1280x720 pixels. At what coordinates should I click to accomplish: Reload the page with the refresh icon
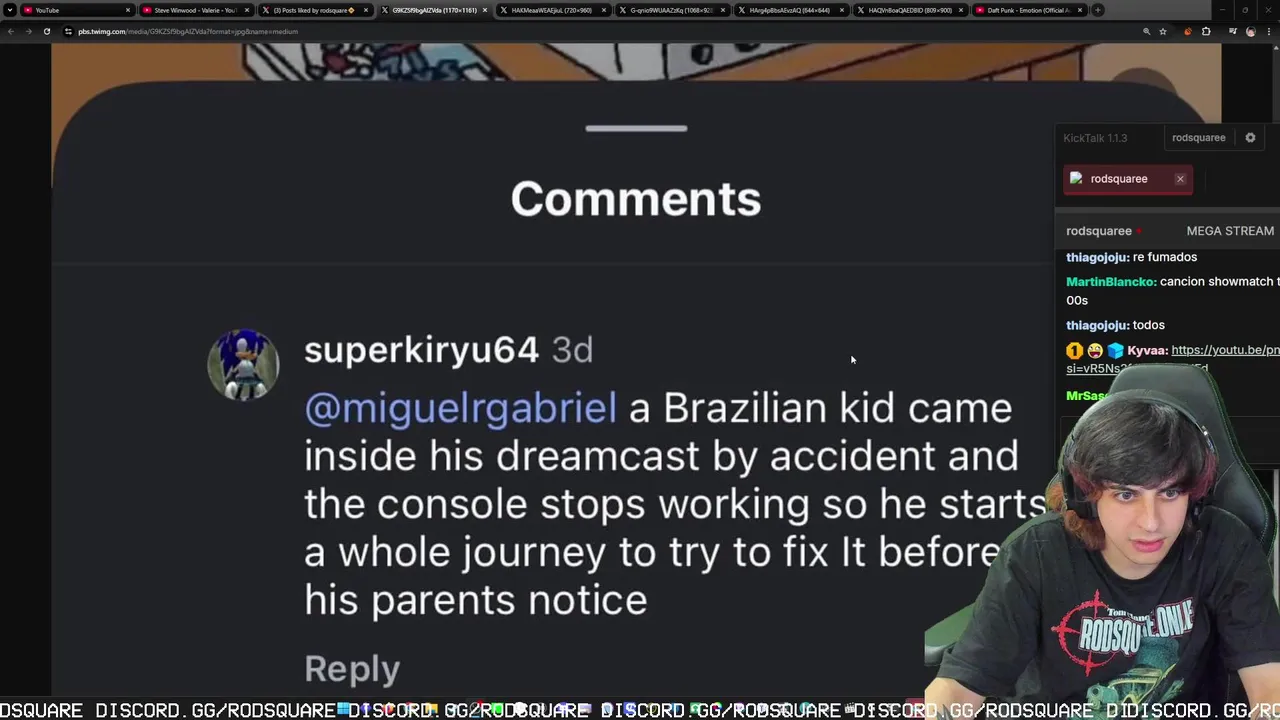click(46, 31)
